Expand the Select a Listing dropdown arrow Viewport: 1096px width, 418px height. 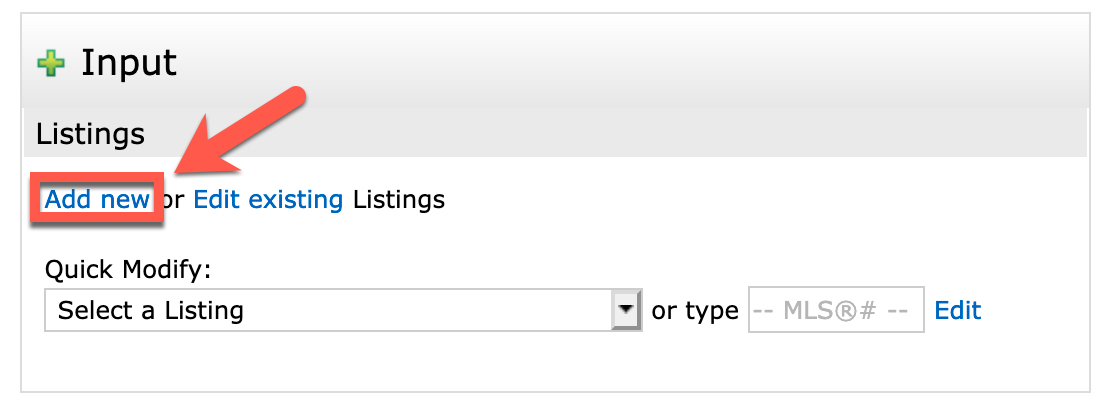[x=627, y=310]
